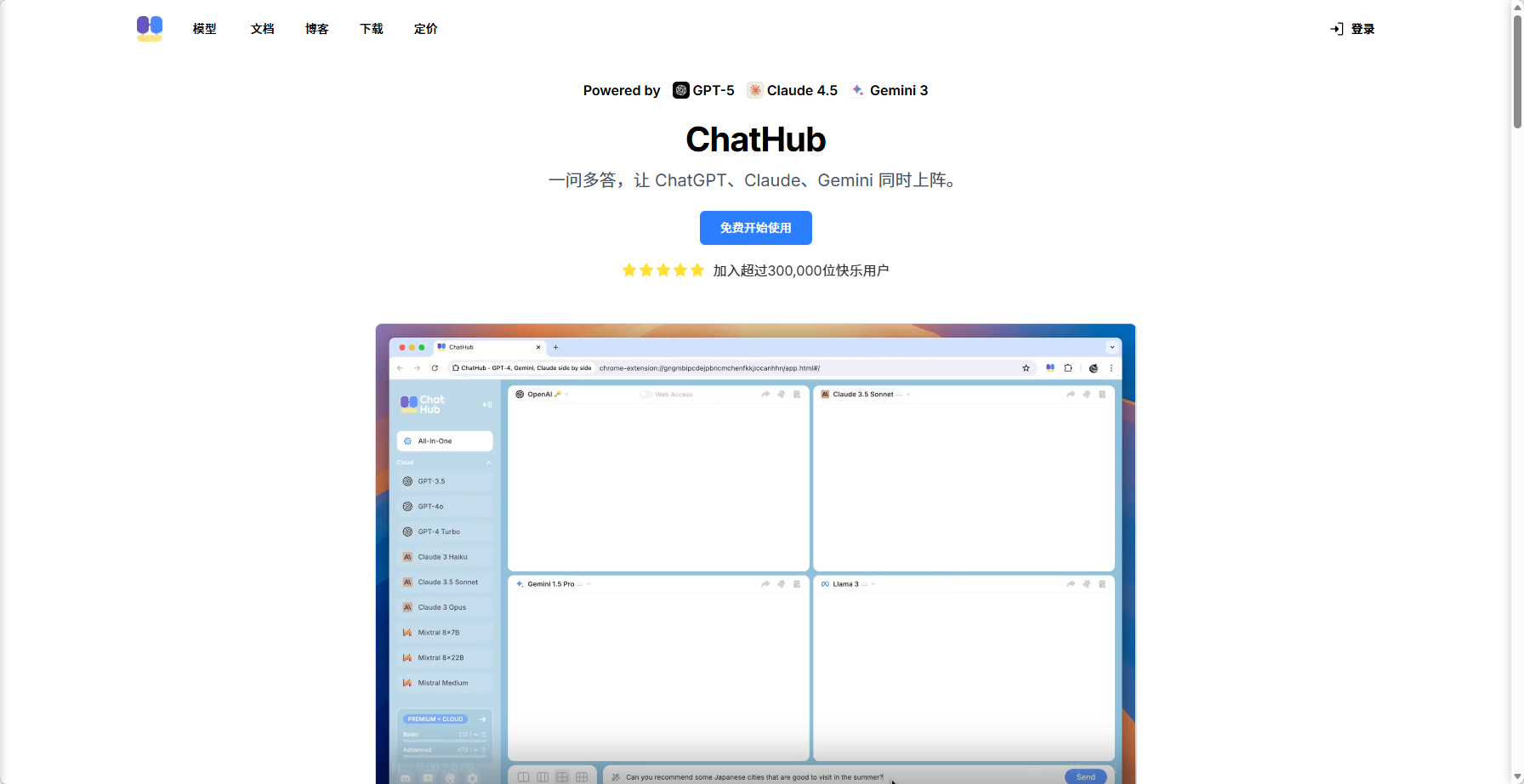Select Claude 3 Opus in the demo sidebar
1524x784 pixels.
tap(445, 607)
